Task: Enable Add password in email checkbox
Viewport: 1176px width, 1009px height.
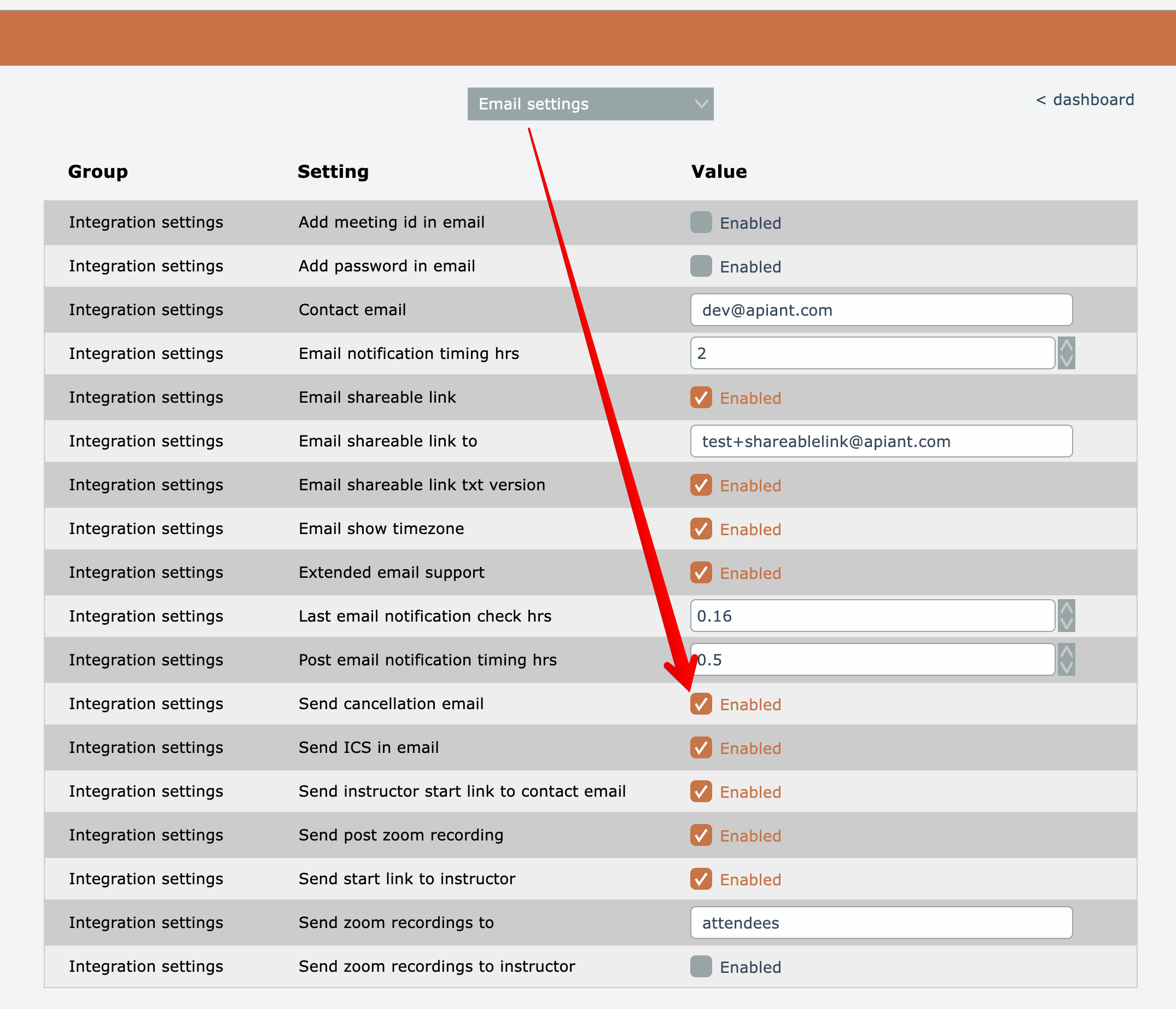Action: (701, 266)
